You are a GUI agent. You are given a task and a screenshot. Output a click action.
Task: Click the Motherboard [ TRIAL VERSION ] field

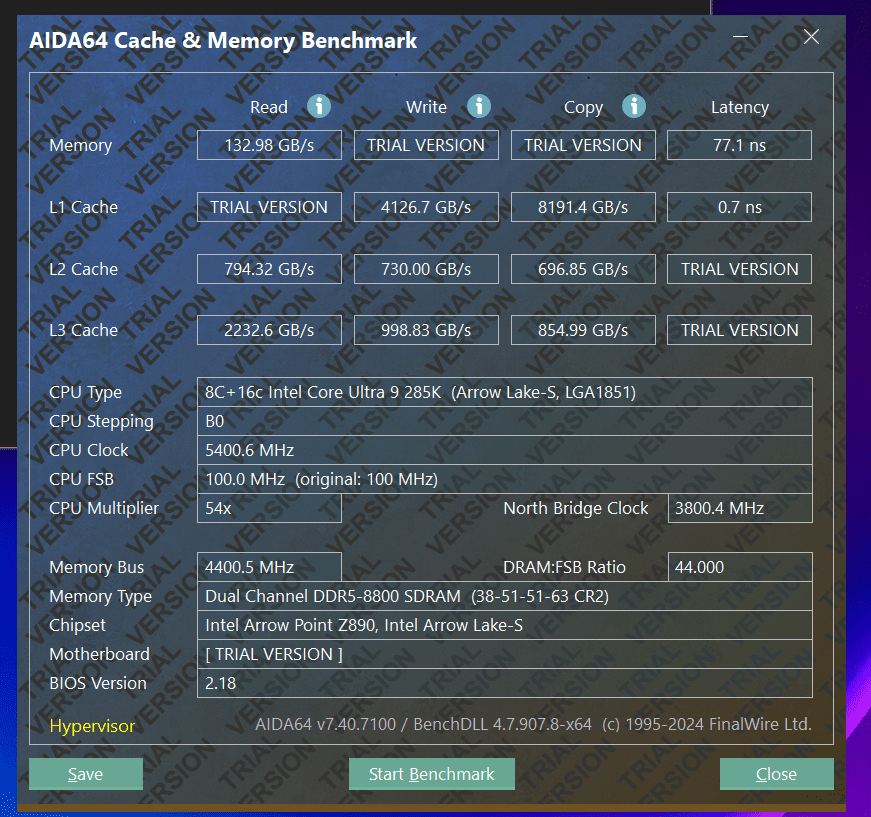pos(504,654)
